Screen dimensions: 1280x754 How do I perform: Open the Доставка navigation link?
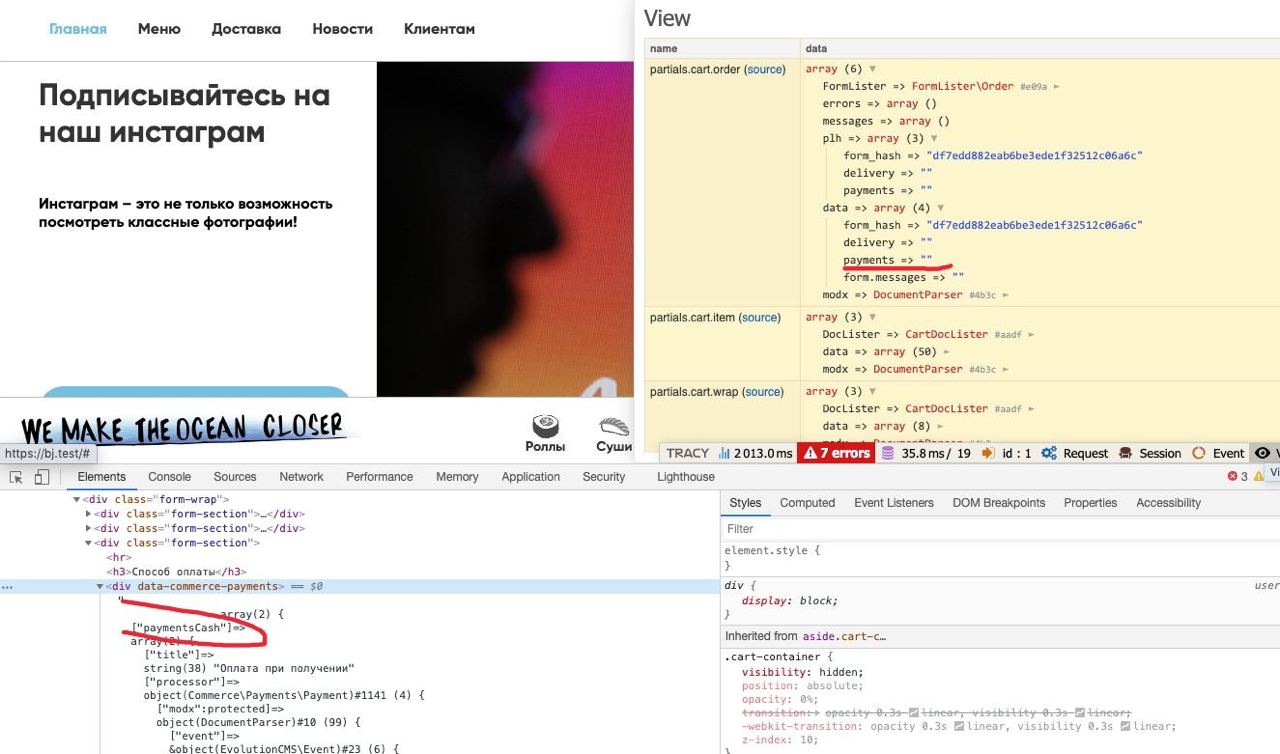click(x=246, y=29)
